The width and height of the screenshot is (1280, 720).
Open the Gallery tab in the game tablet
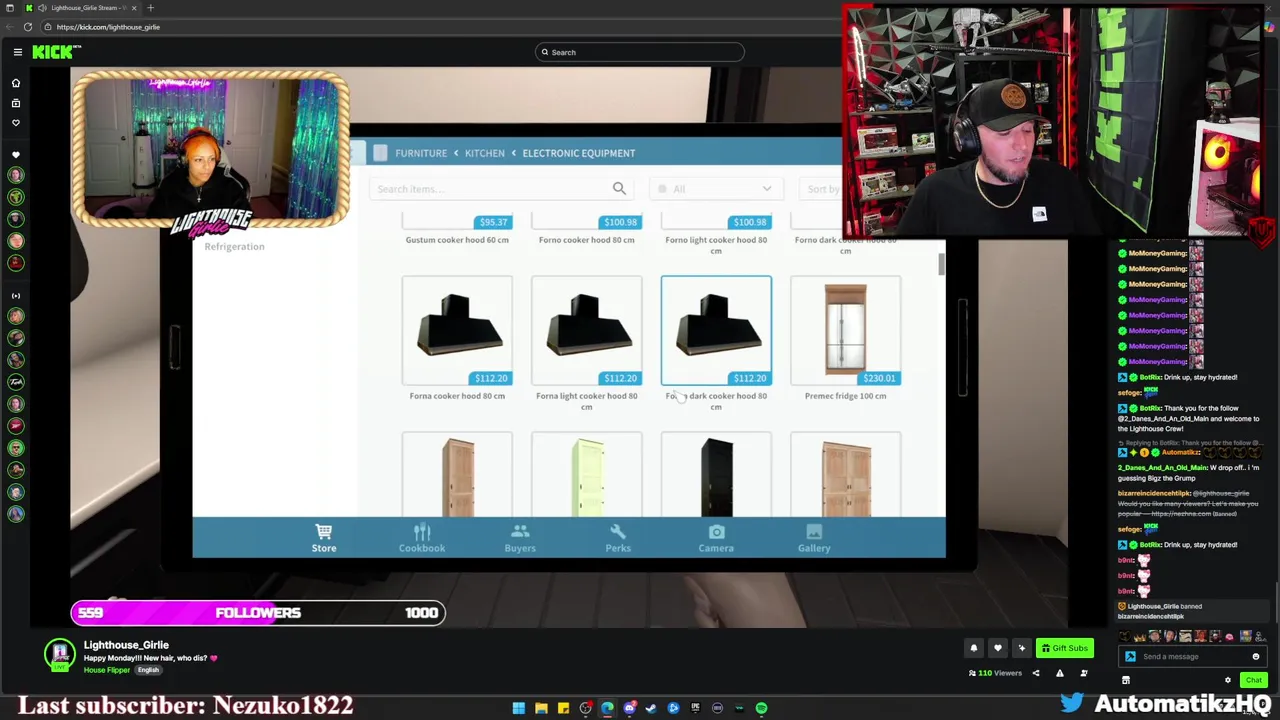pyautogui.click(x=814, y=538)
